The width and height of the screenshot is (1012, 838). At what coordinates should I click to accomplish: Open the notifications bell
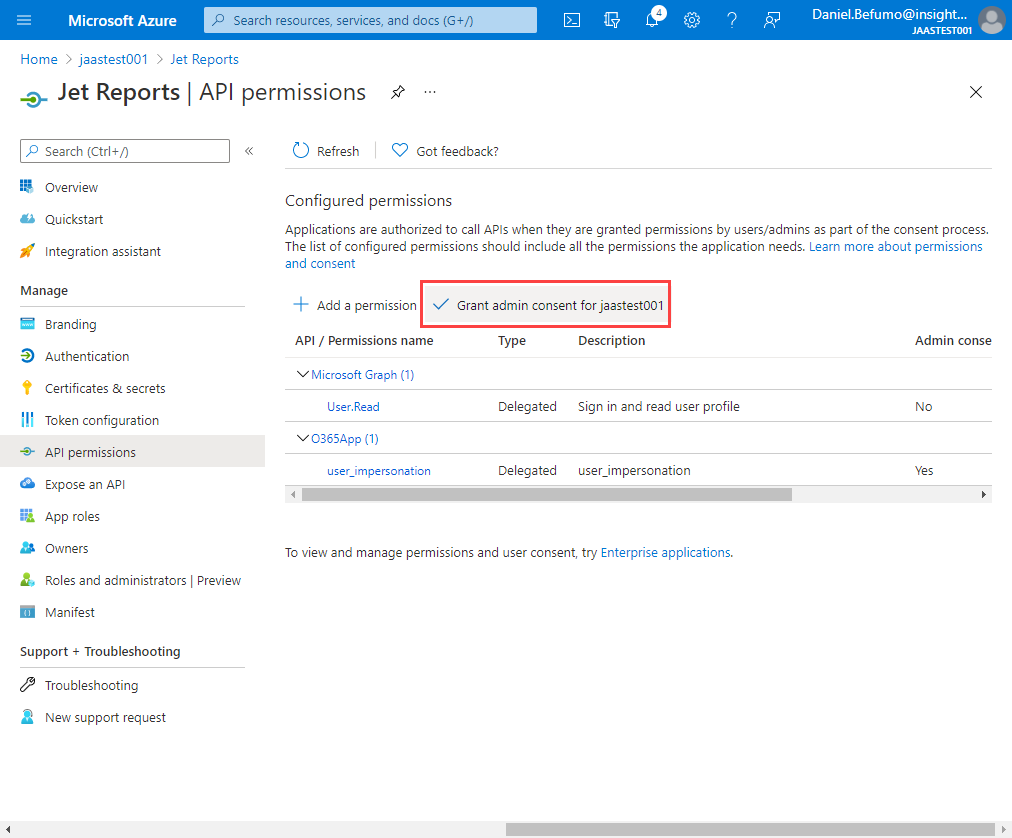(x=652, y=20)
